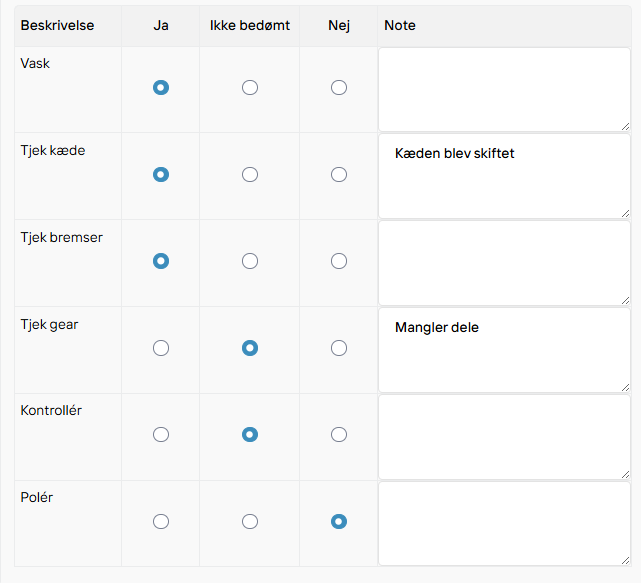
Task: Mark Vask as Nej
Action: coord(339,87)
